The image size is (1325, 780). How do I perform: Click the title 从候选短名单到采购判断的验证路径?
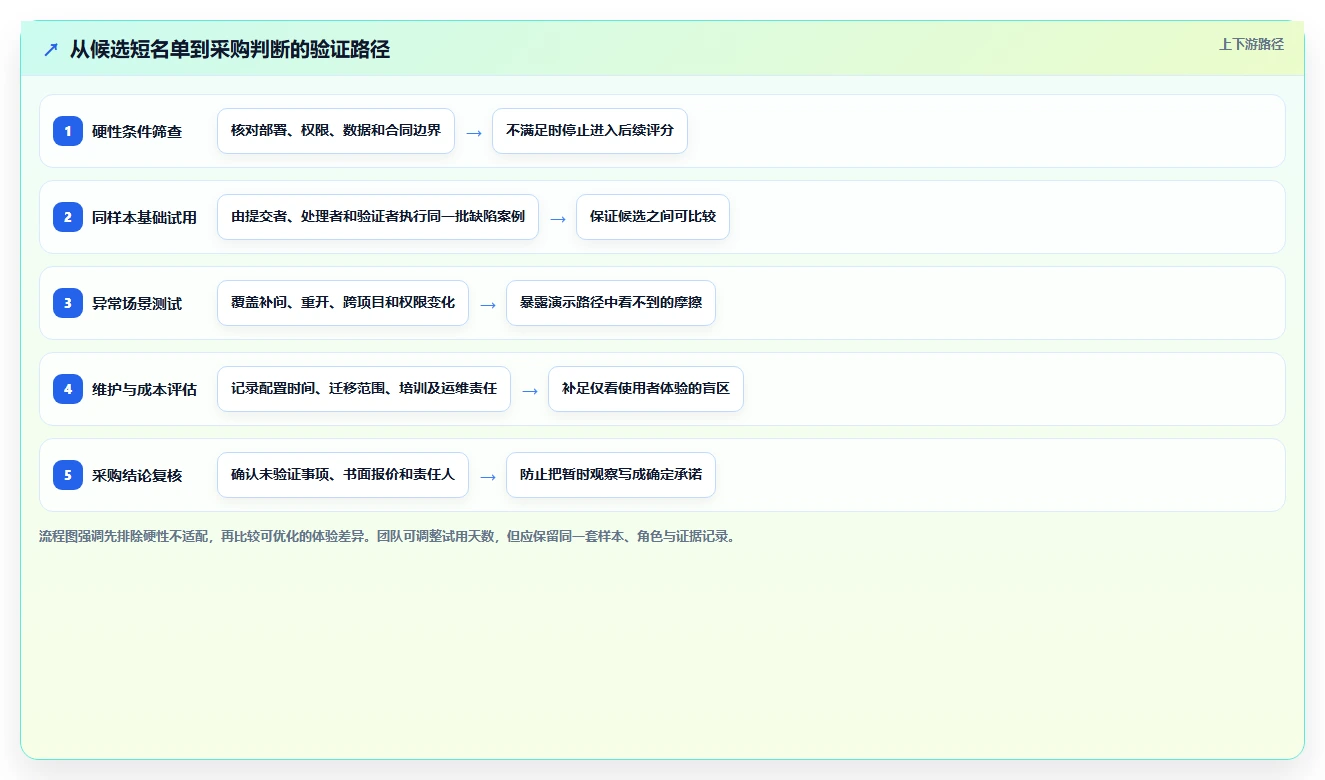point(230,49)
